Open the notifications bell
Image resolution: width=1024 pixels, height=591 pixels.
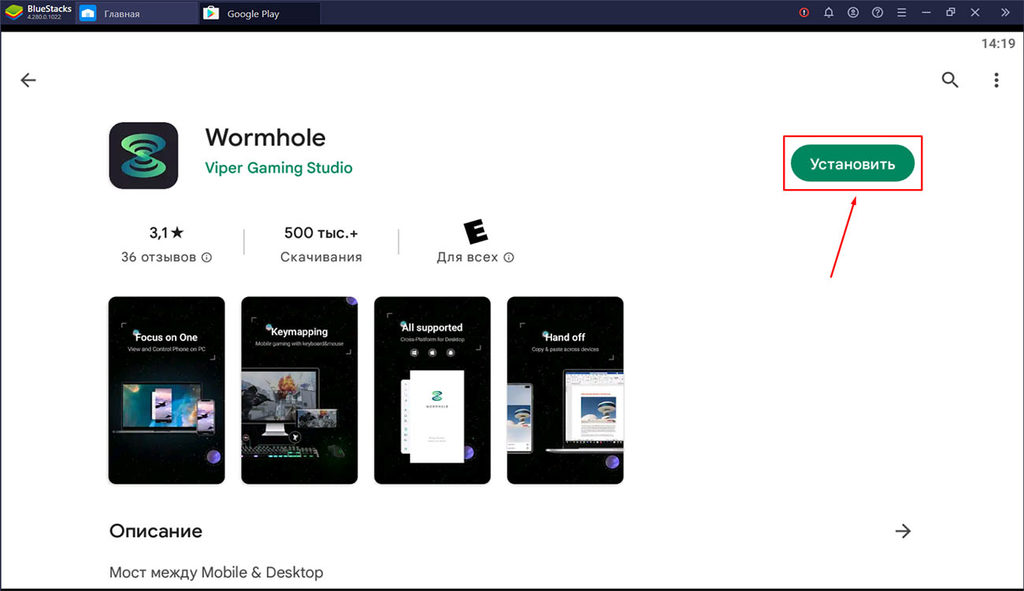click(828, 12)
